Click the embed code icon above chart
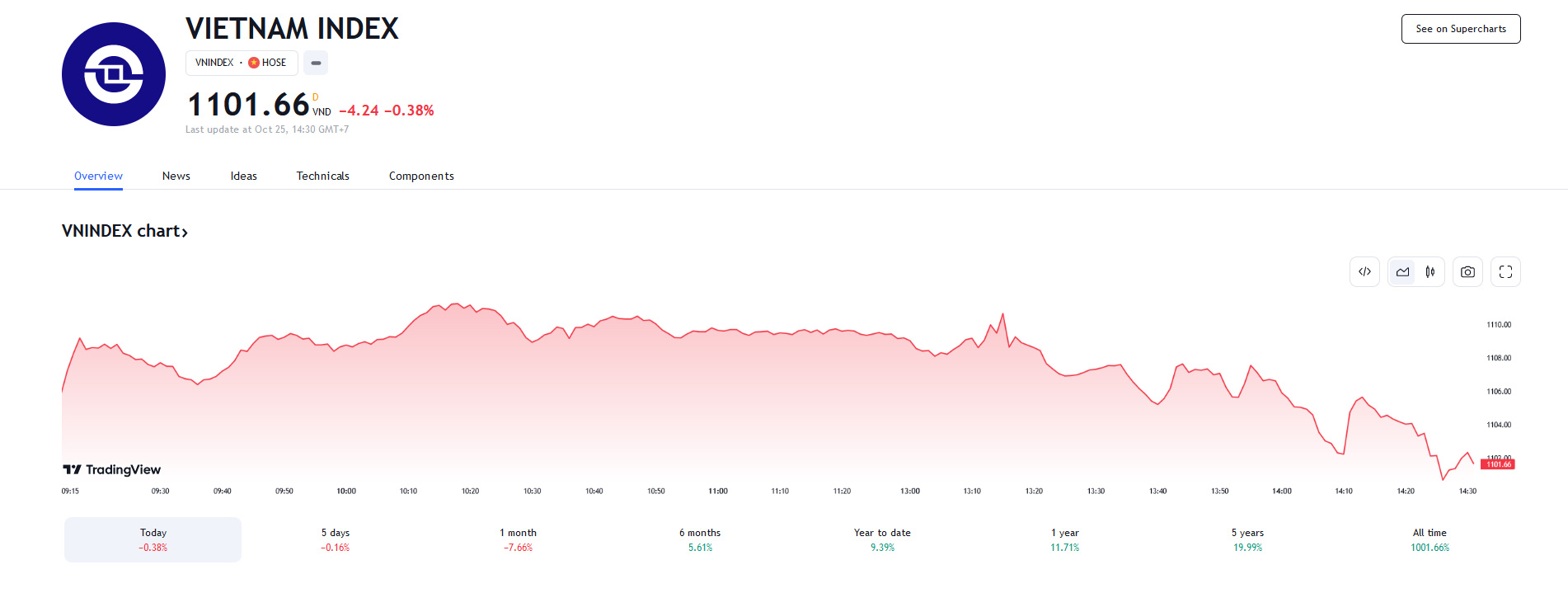The width and height of the screenshot is (1568, 593). click(x=1364, y=272)
